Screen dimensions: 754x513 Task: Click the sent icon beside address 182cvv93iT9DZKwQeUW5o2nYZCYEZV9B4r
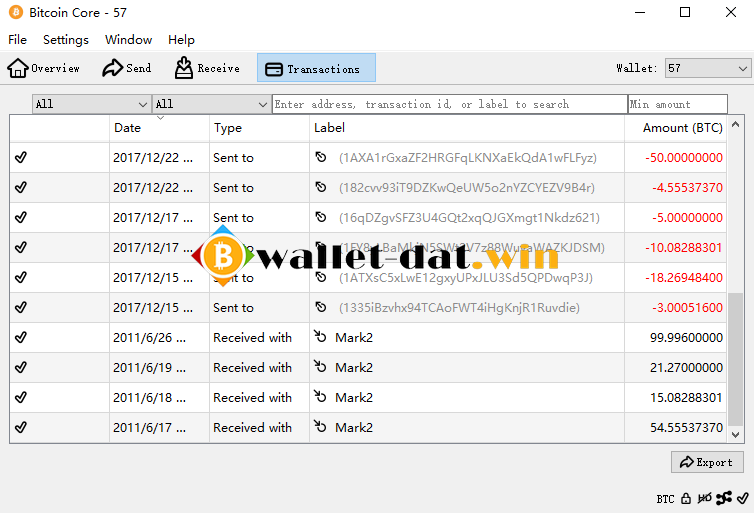[321, 187]
